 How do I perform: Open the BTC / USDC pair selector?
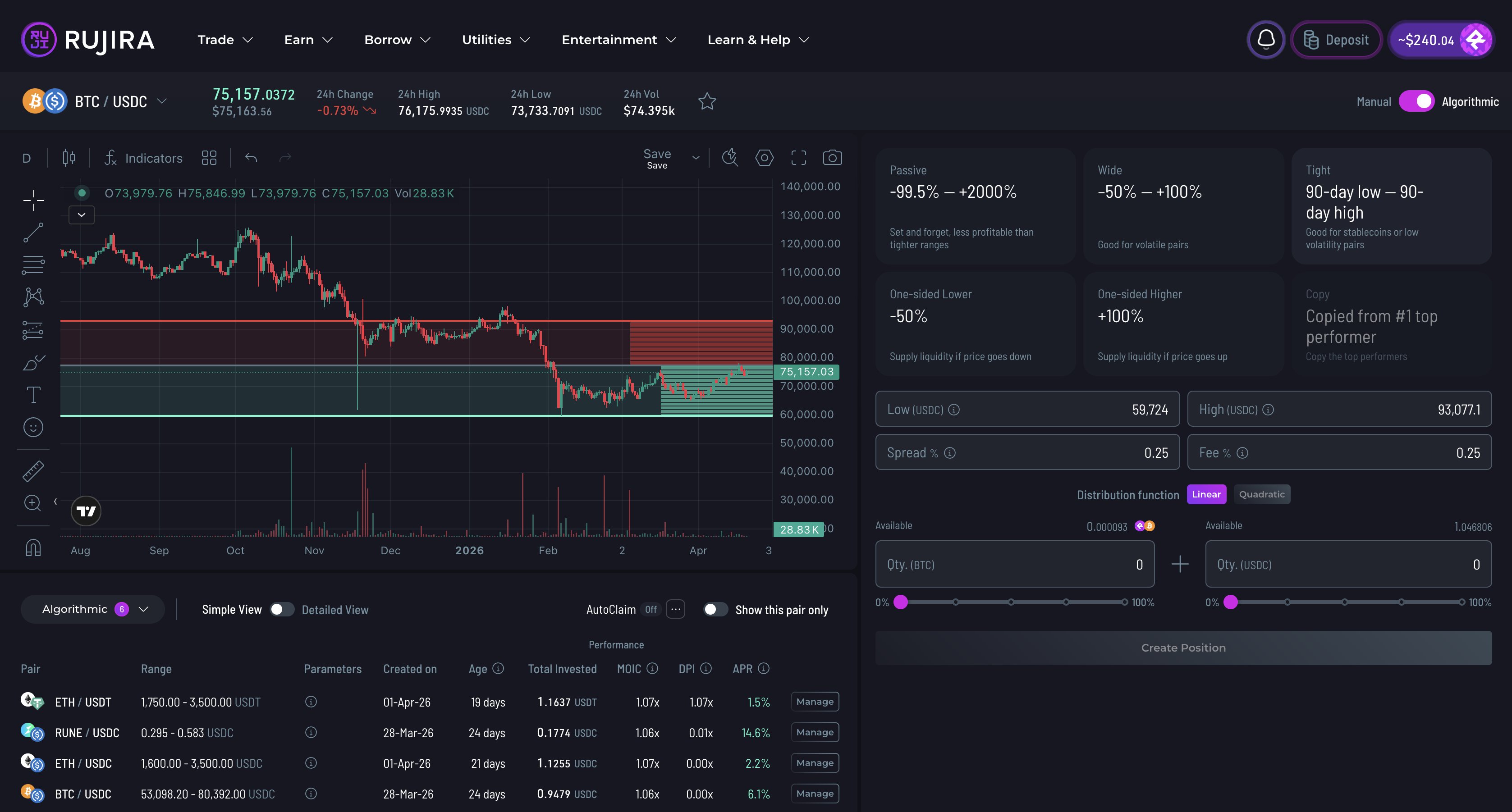tap(96, 101)
